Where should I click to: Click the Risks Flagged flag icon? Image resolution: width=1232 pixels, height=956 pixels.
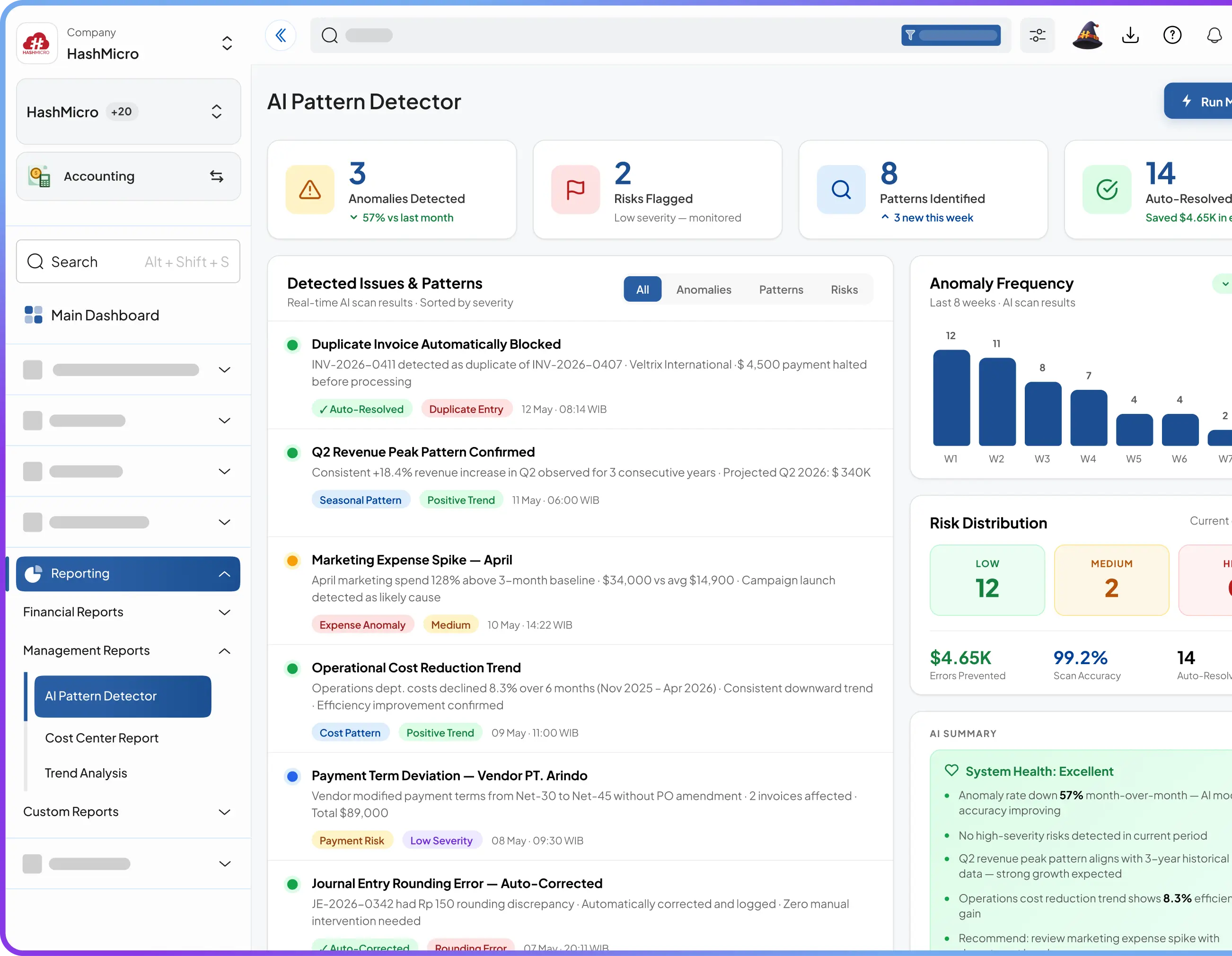click(575, 190)
